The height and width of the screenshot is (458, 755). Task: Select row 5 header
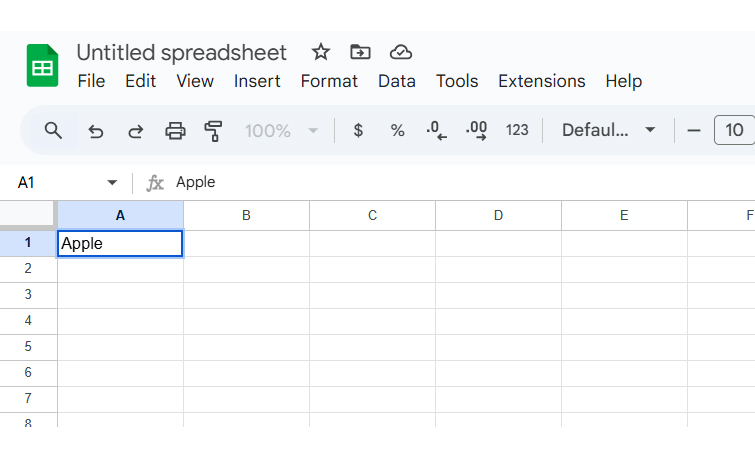(x=28, y=347)
